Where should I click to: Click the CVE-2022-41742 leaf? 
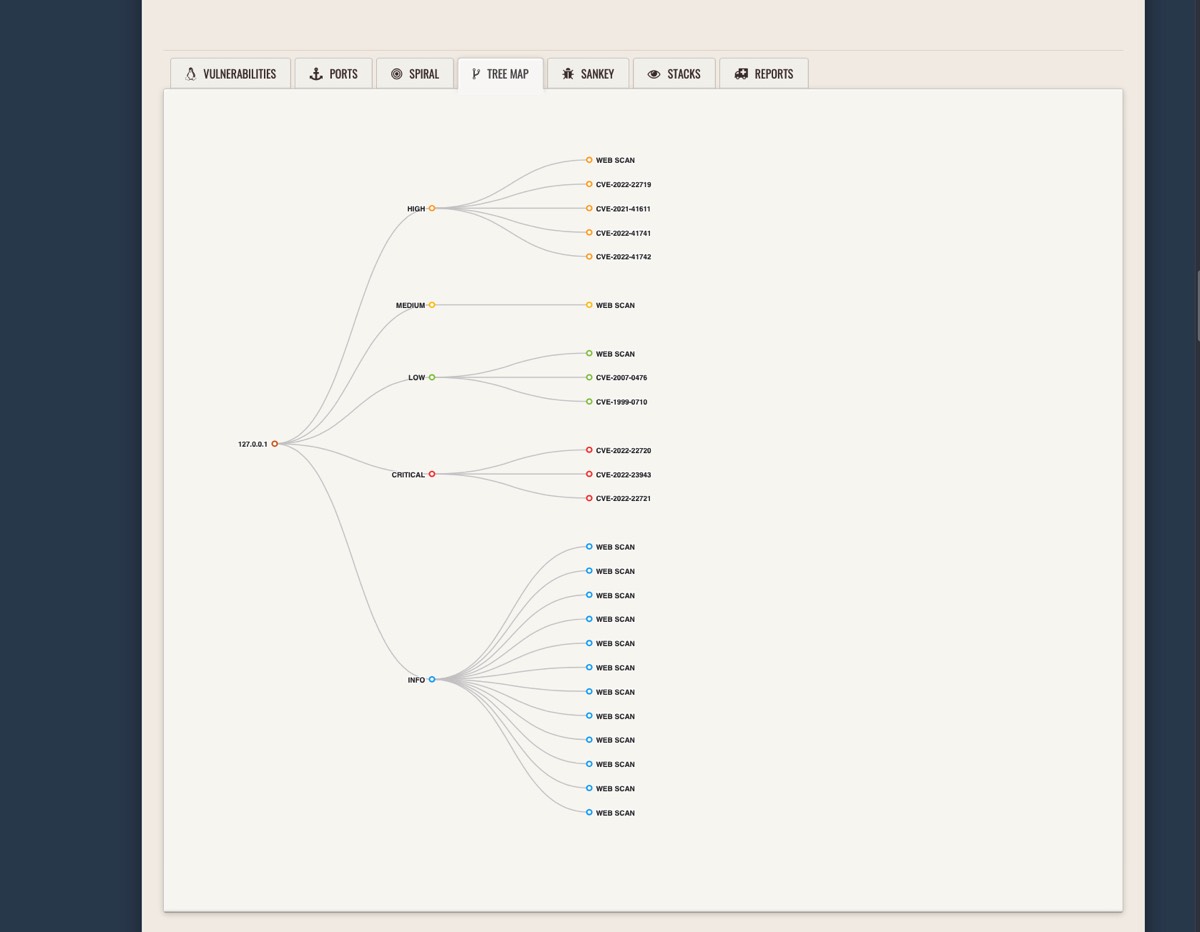point(618,257)
